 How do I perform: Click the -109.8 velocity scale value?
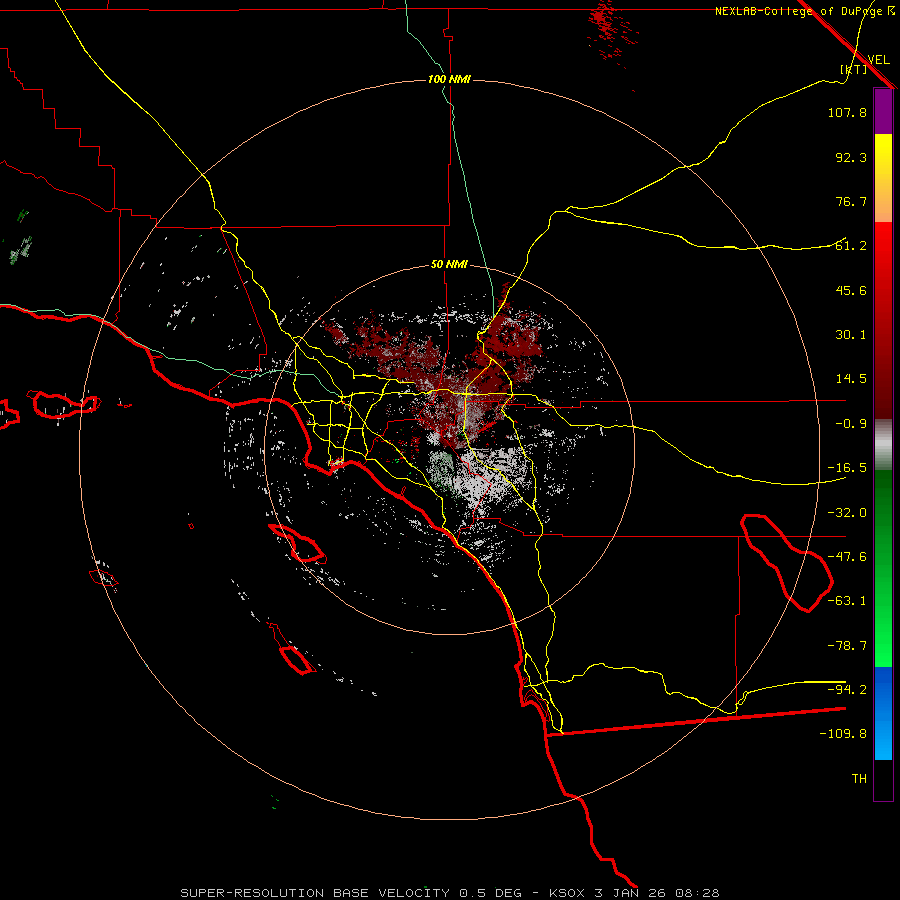point(843,734)
